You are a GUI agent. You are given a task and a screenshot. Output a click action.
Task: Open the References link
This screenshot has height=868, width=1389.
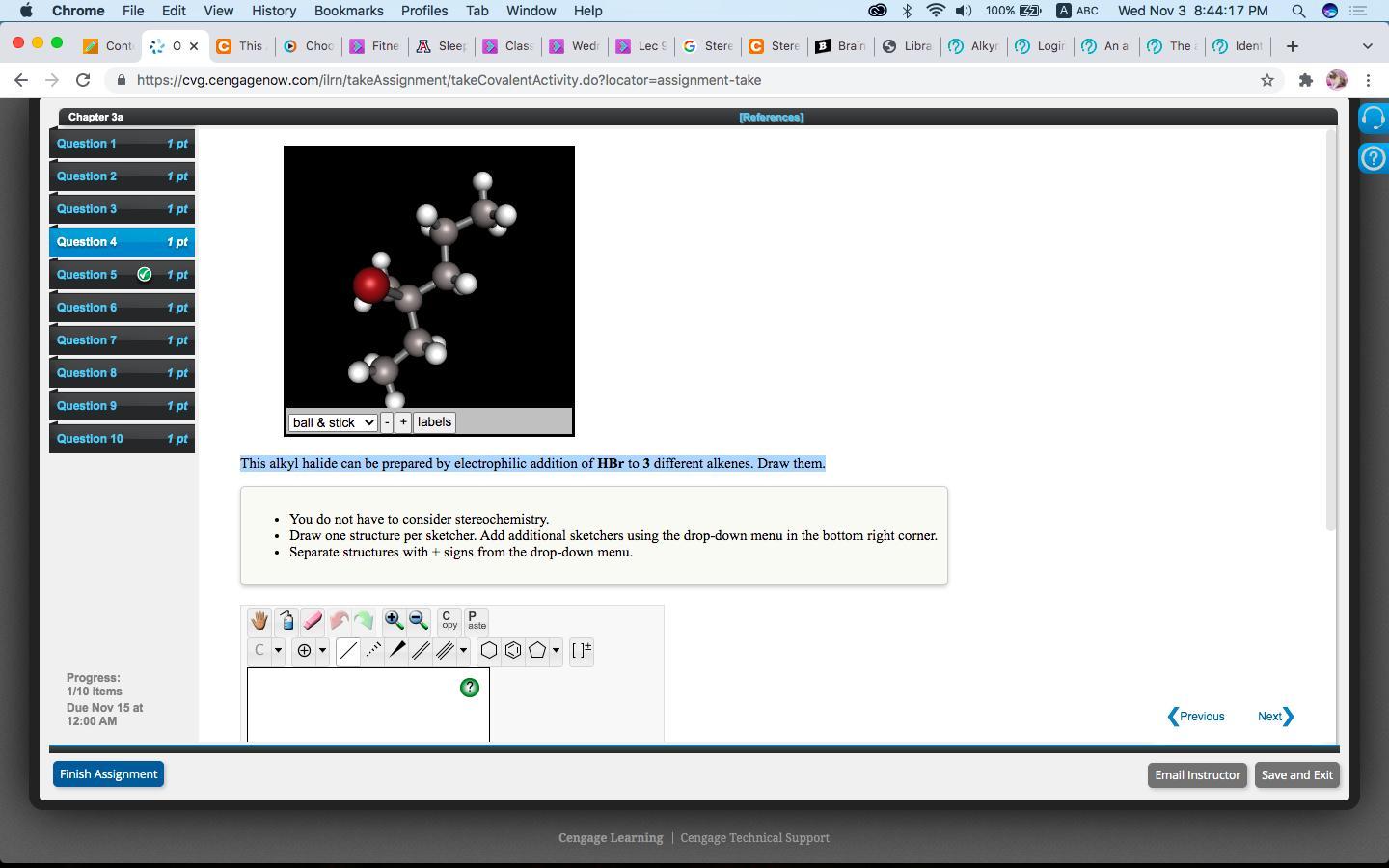point(771,117)
